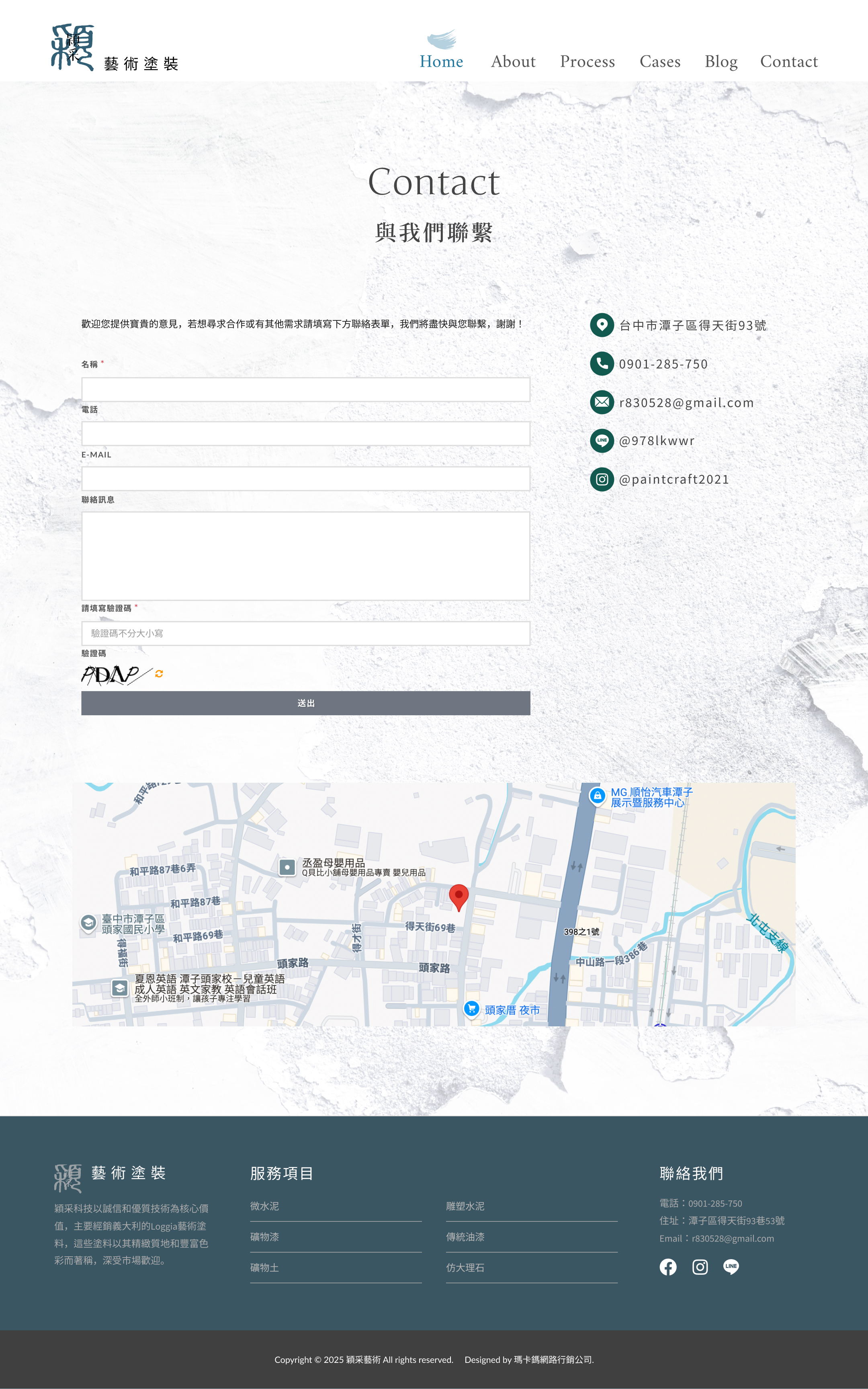Open the footer LINE chat icon

coord(731,1267)
